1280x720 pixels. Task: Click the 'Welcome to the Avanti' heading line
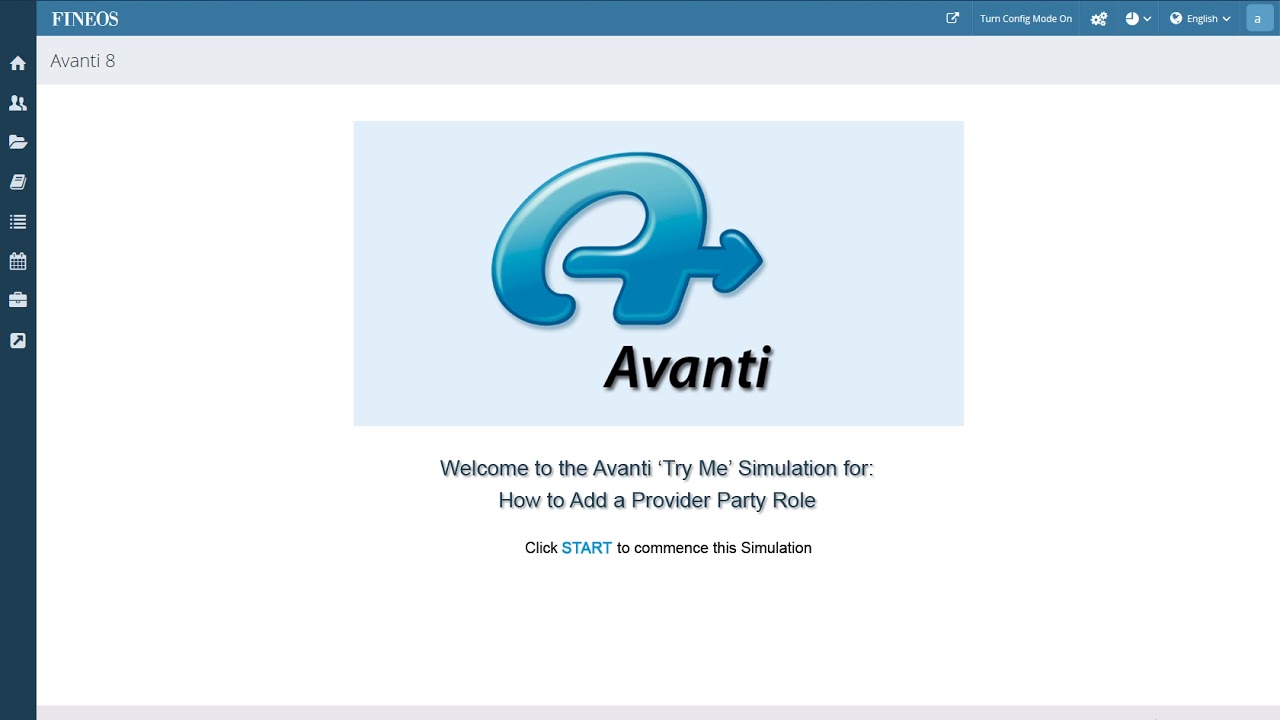coord(657,468)
